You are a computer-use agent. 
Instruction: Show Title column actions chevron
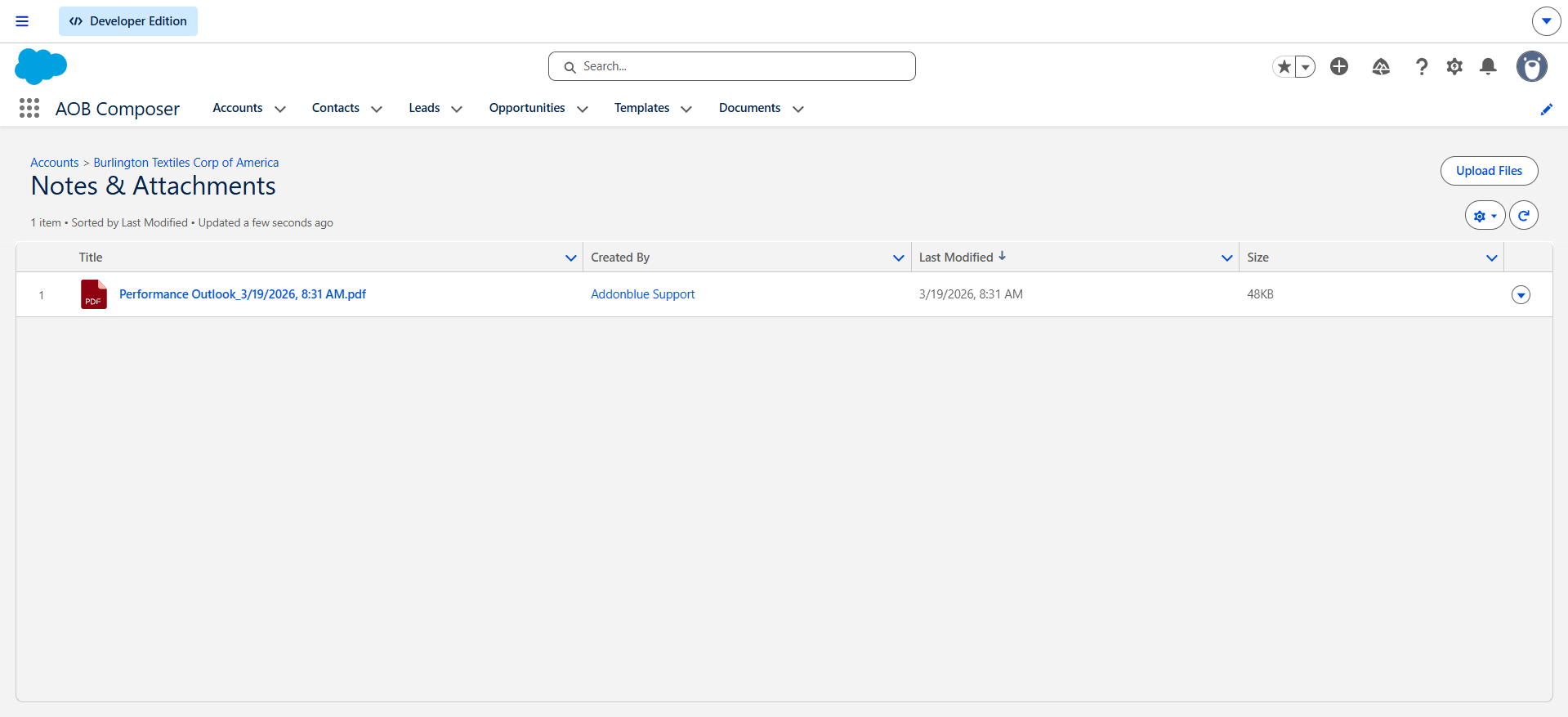tap(571, 258)
